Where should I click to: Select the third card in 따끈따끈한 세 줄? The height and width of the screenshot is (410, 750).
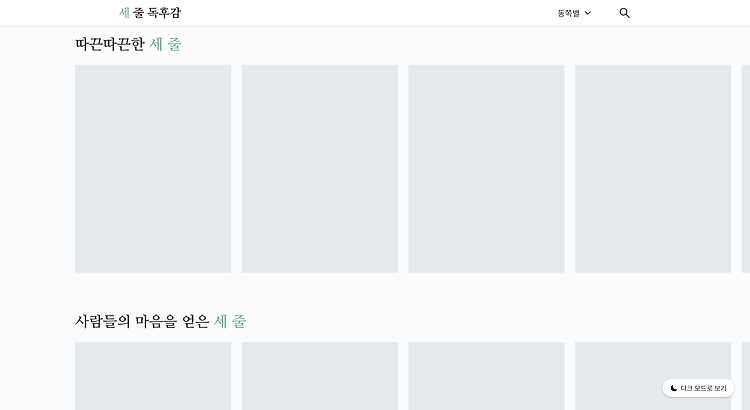point(486,169)
